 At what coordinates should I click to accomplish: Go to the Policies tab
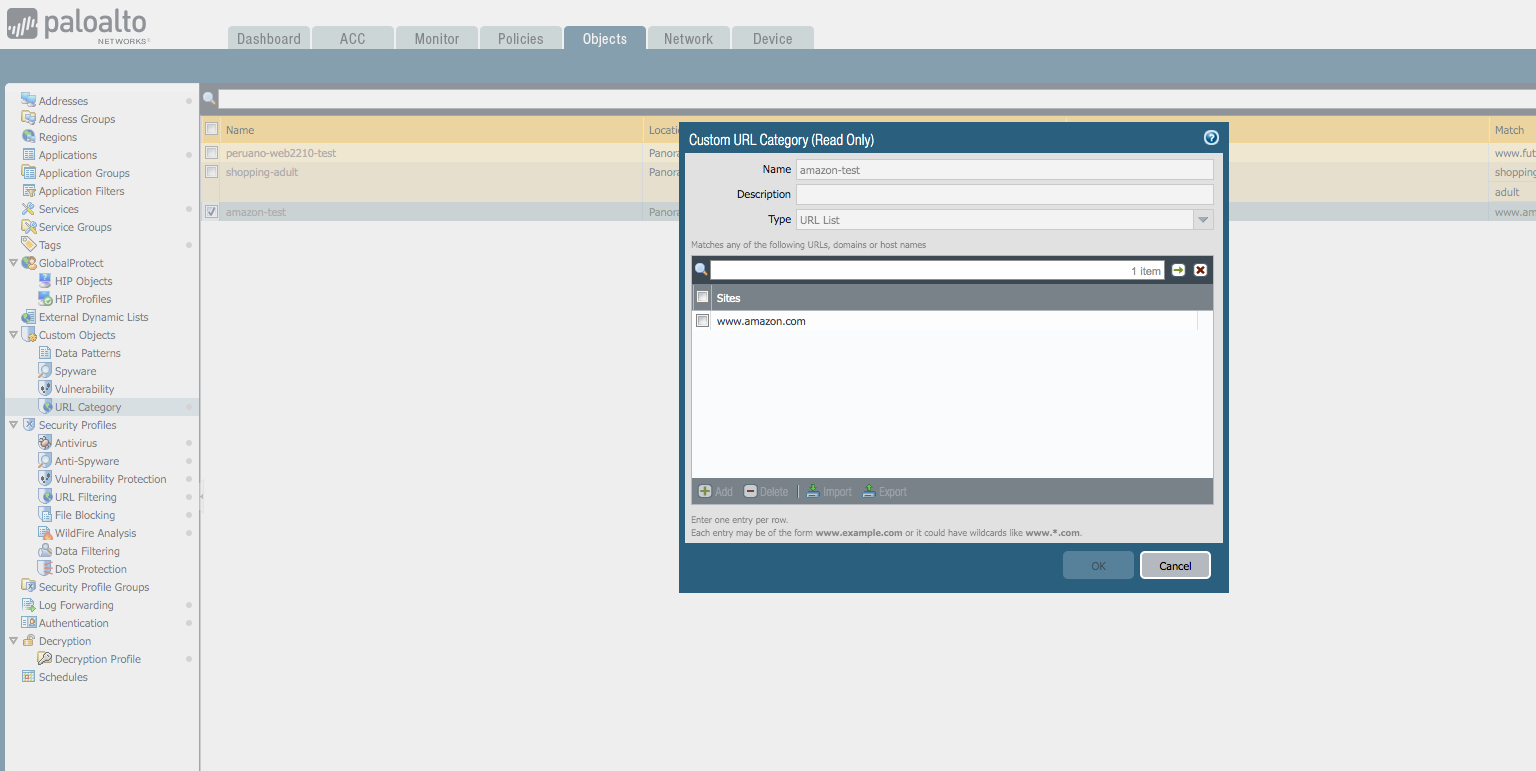tap(521, 38)
